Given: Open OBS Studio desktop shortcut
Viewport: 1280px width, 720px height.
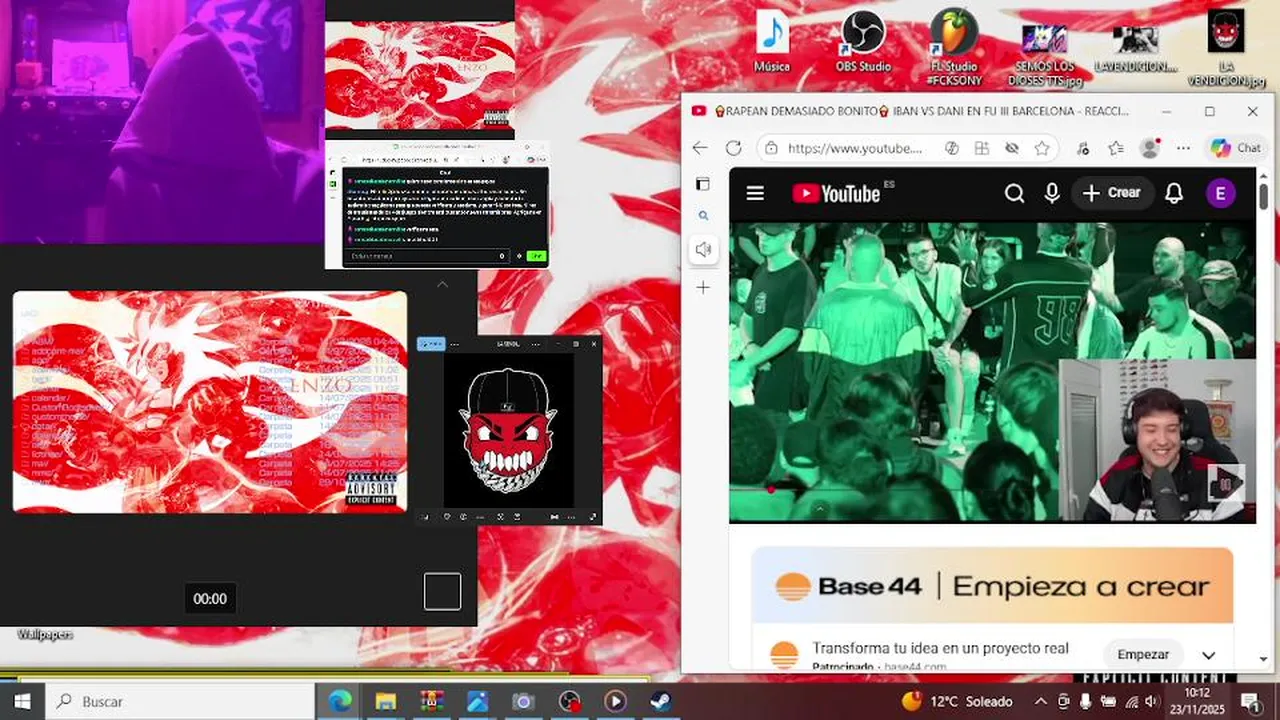Looking at the screenshot, I should 863,41.
